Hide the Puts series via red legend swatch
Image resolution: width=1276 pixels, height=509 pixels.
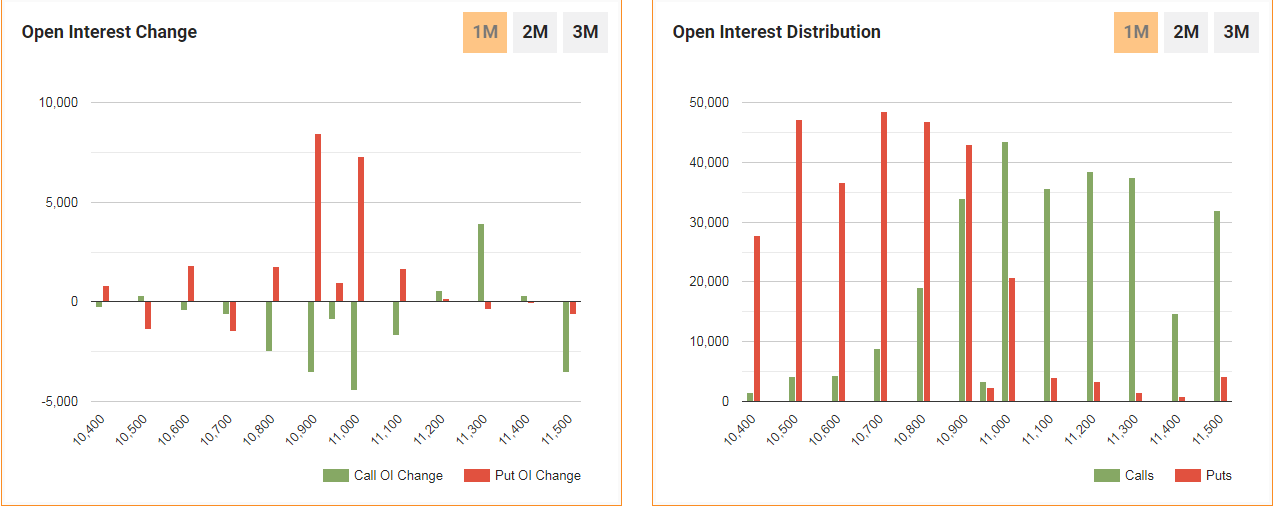tap(1188, 475)
